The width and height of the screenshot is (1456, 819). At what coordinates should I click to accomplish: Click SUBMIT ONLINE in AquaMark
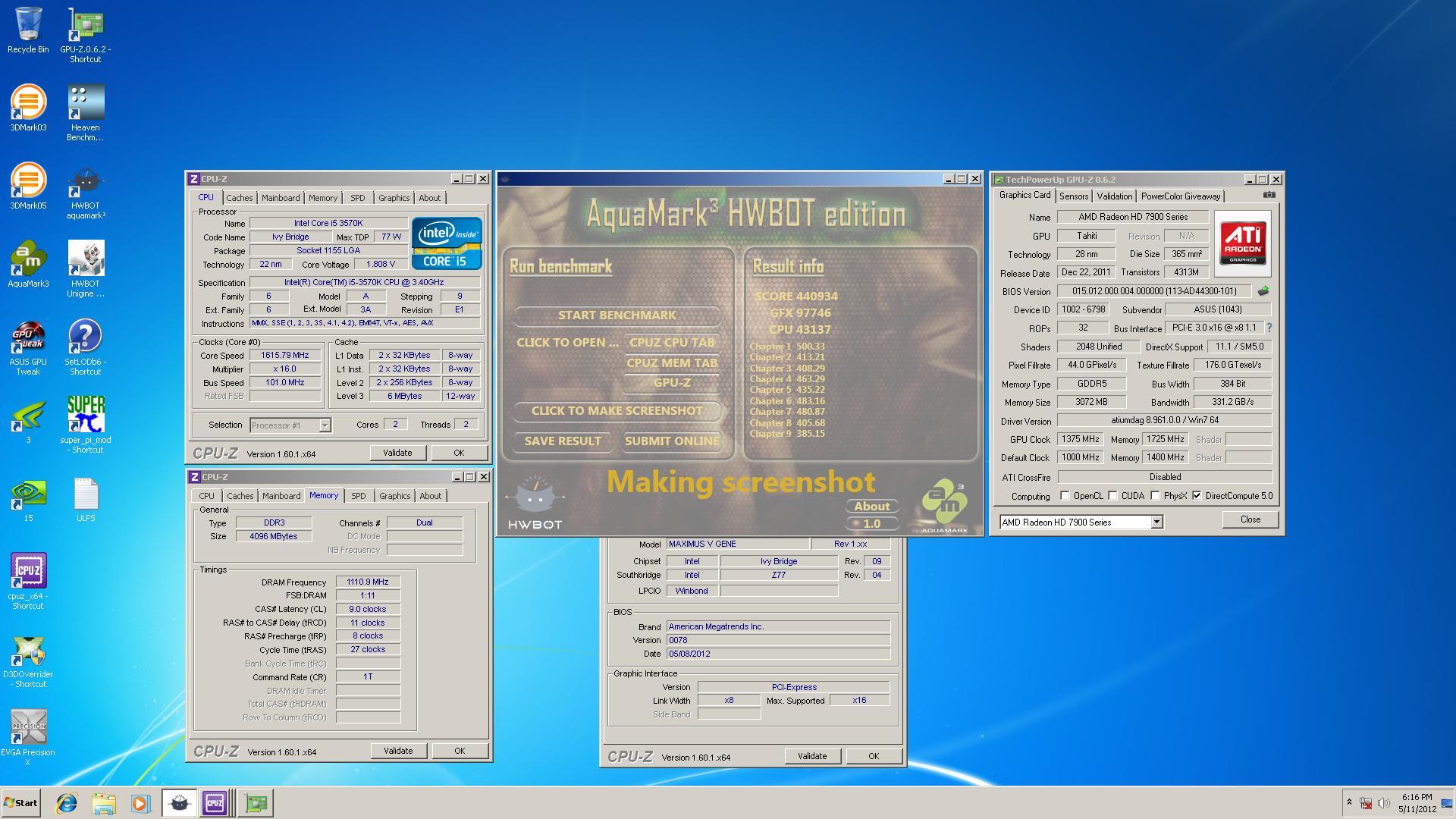coord(672,441)
